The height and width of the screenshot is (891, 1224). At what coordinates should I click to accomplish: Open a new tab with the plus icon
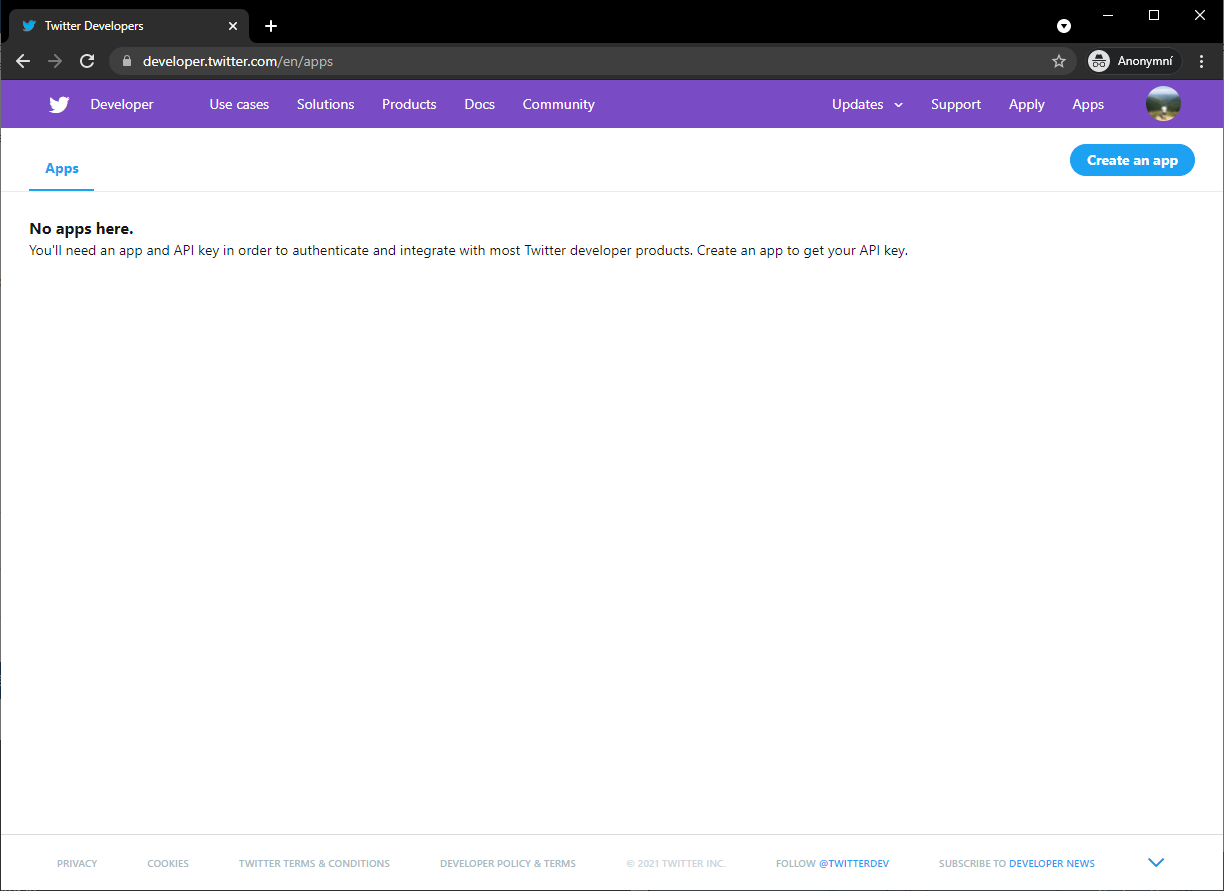(x=271, y=26)
